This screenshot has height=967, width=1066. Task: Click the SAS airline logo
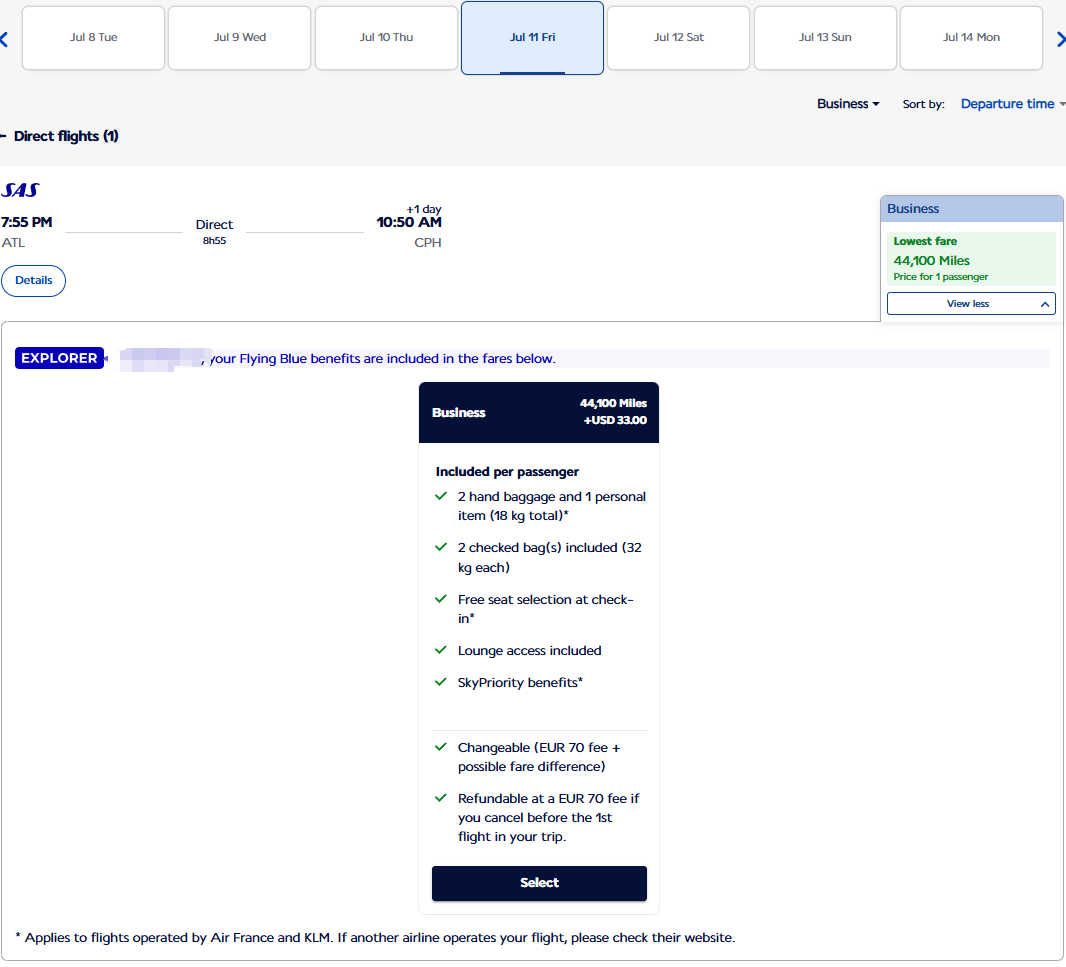coord(20,190)
